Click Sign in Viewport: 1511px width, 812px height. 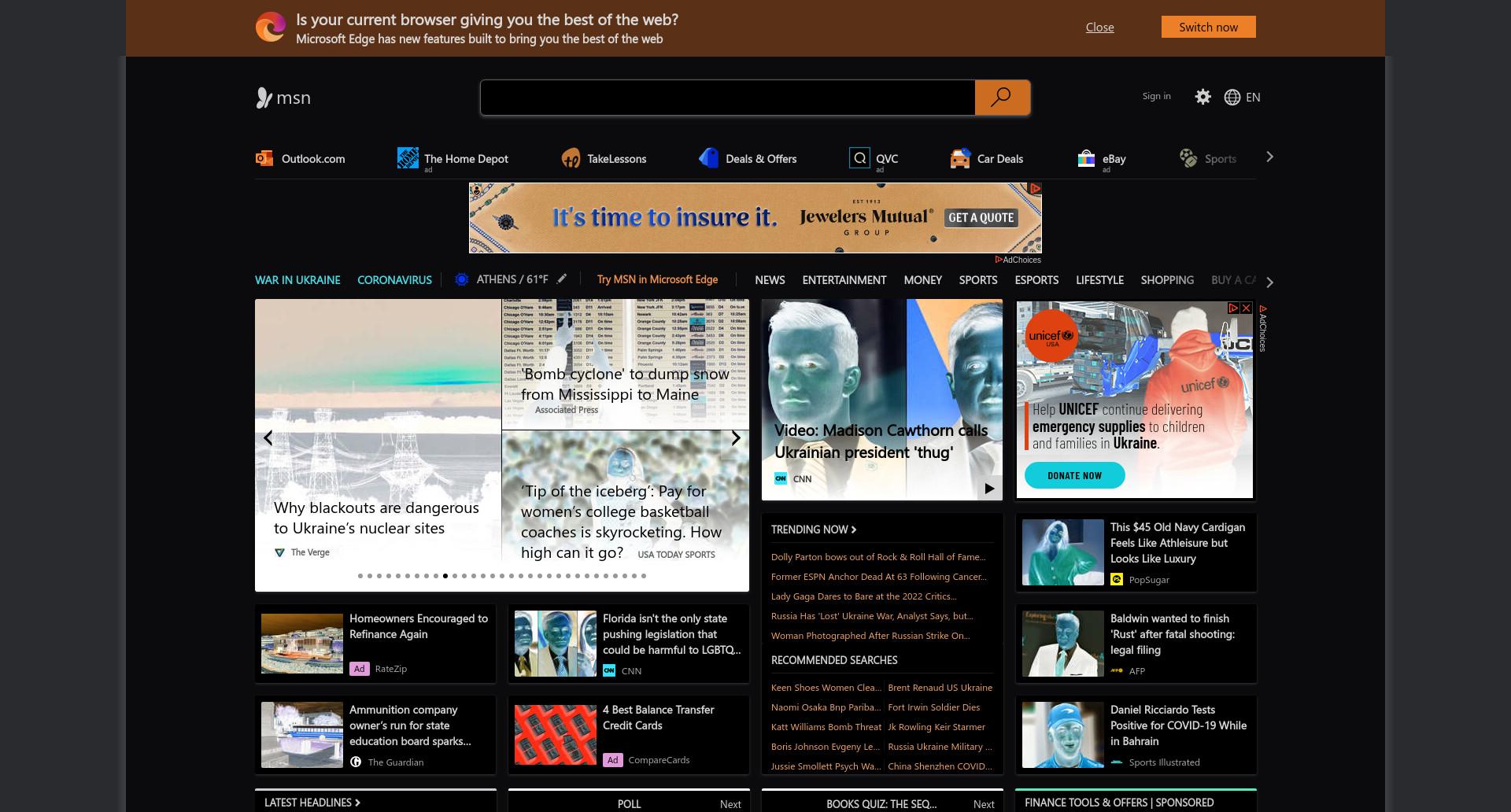click(x=1156, y=96)
